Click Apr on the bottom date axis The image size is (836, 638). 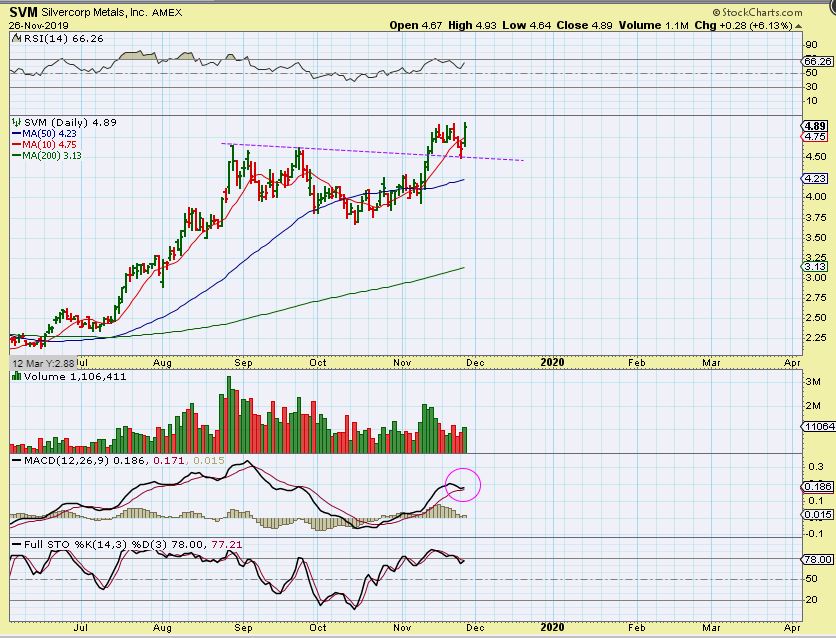click(792, 627)
